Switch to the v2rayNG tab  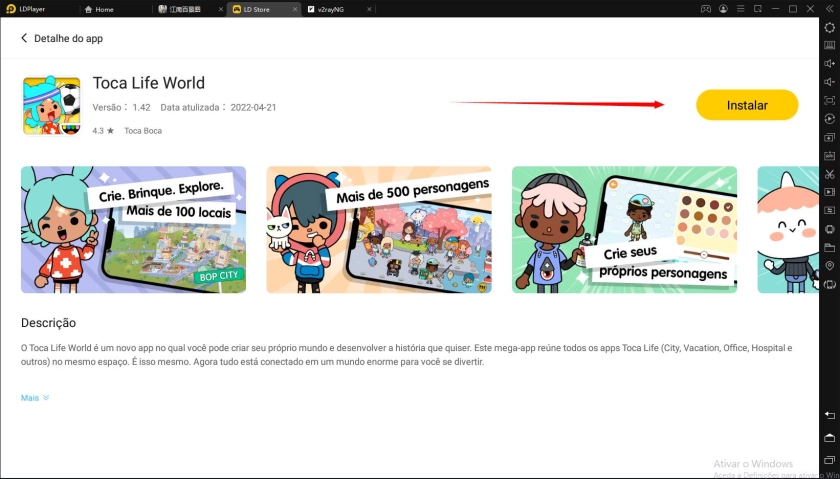point(326,9)
